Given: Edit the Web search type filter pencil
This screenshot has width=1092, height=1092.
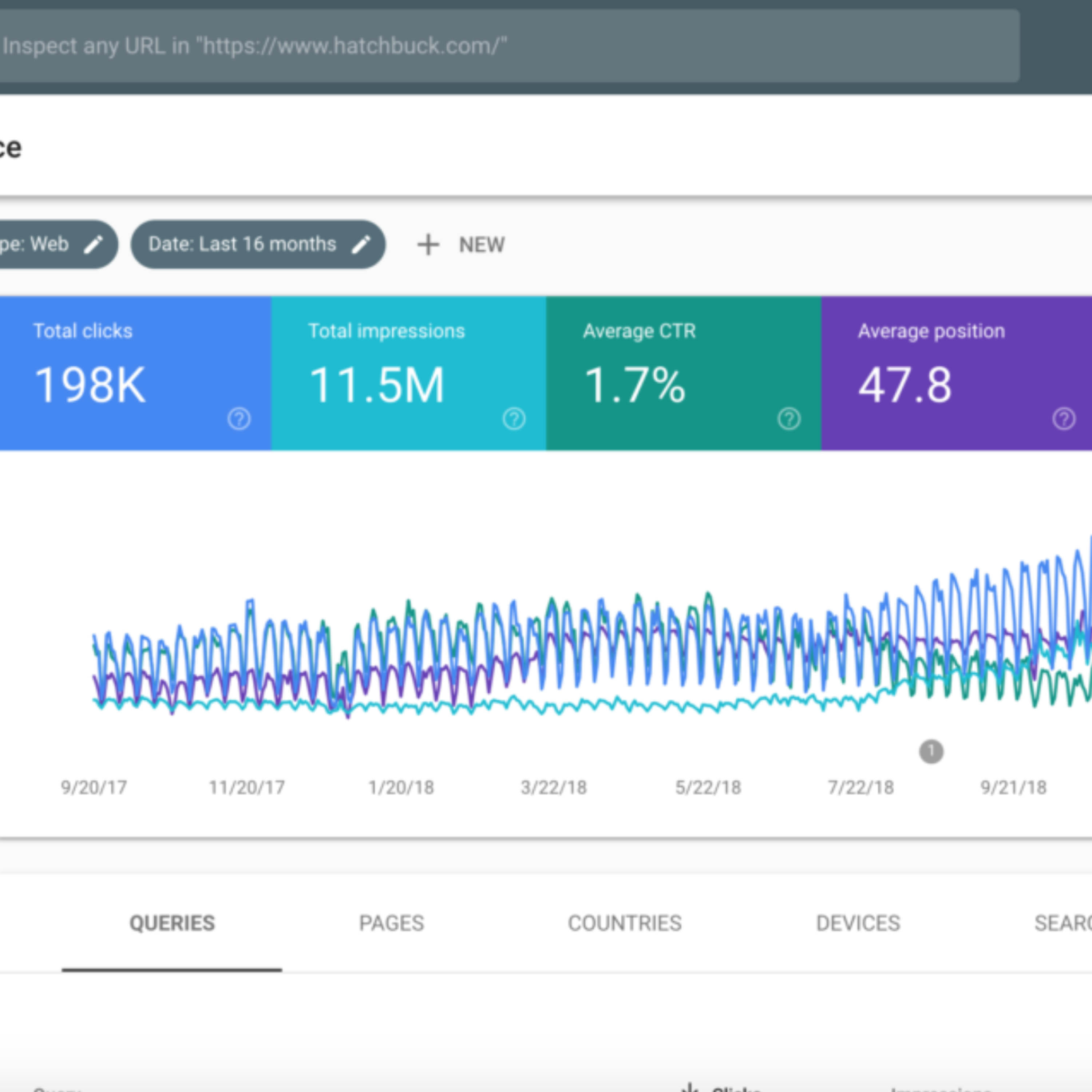Looking at the screenshot, I should tap(93, 244).
